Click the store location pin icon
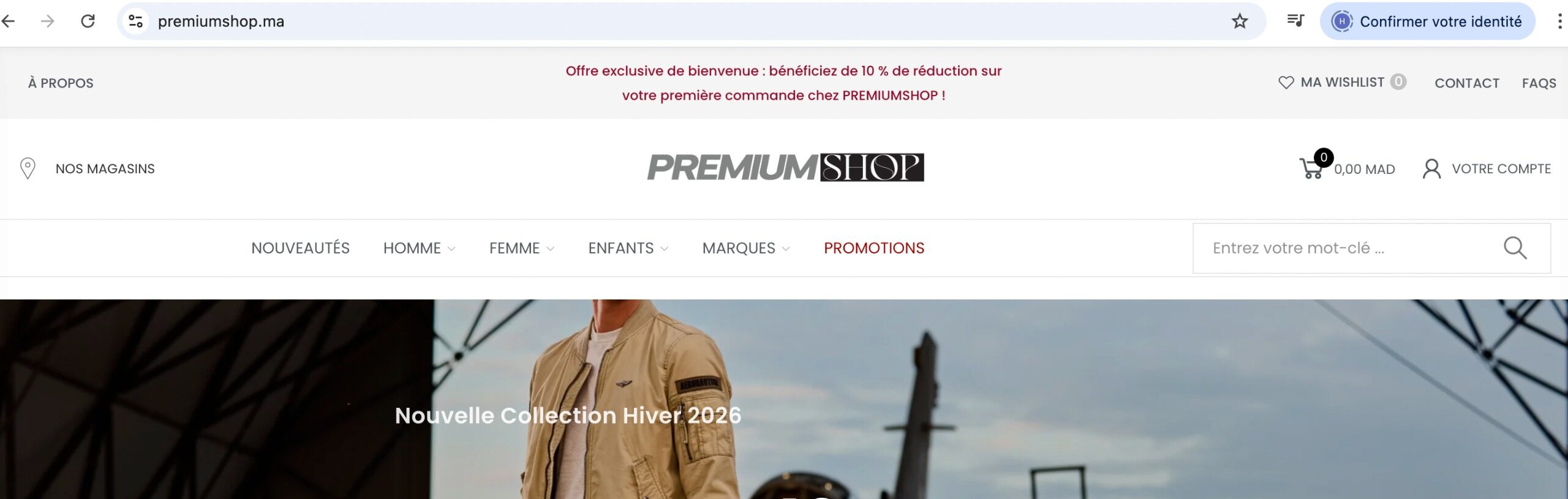The width and height of the screenshot is (1568, 499). pos(28,168)
